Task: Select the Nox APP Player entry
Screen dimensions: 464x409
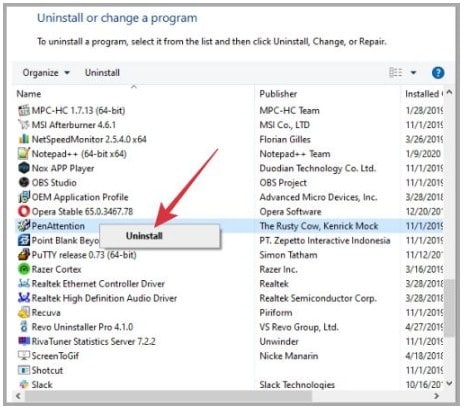Action: (x=63, y=168)
